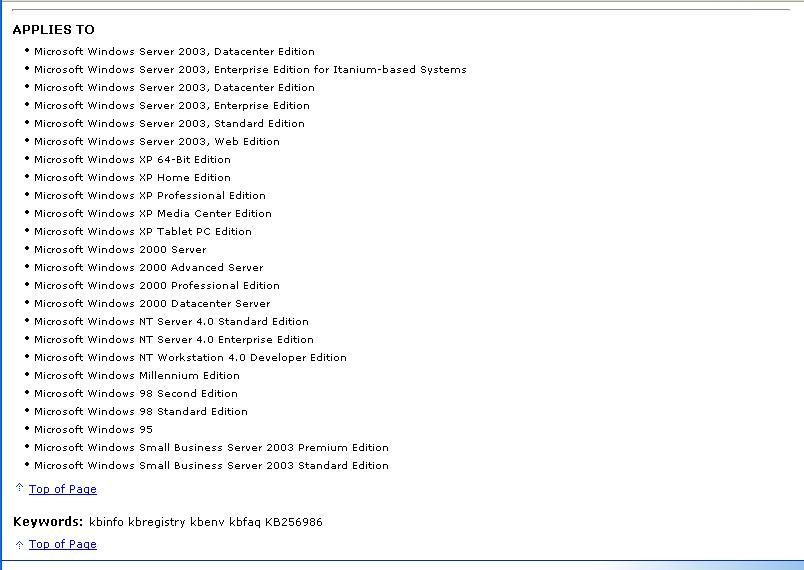This screenshot has height=570, width=804.
Task: Click the KB256986 keyword
Action: (294, 522)
